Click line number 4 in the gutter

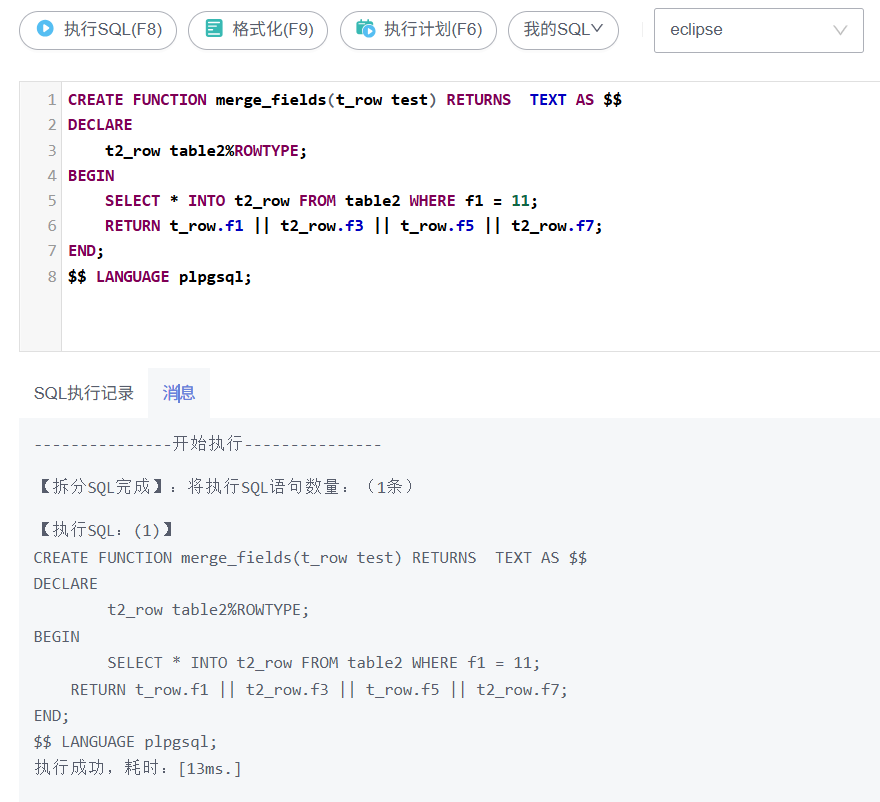[x=52, y=176]
